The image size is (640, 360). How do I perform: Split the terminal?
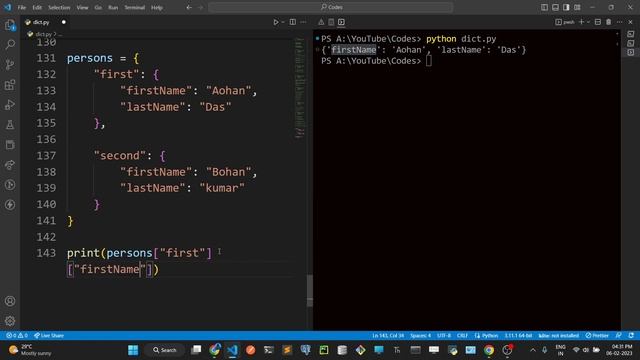[x=598, y=22]
